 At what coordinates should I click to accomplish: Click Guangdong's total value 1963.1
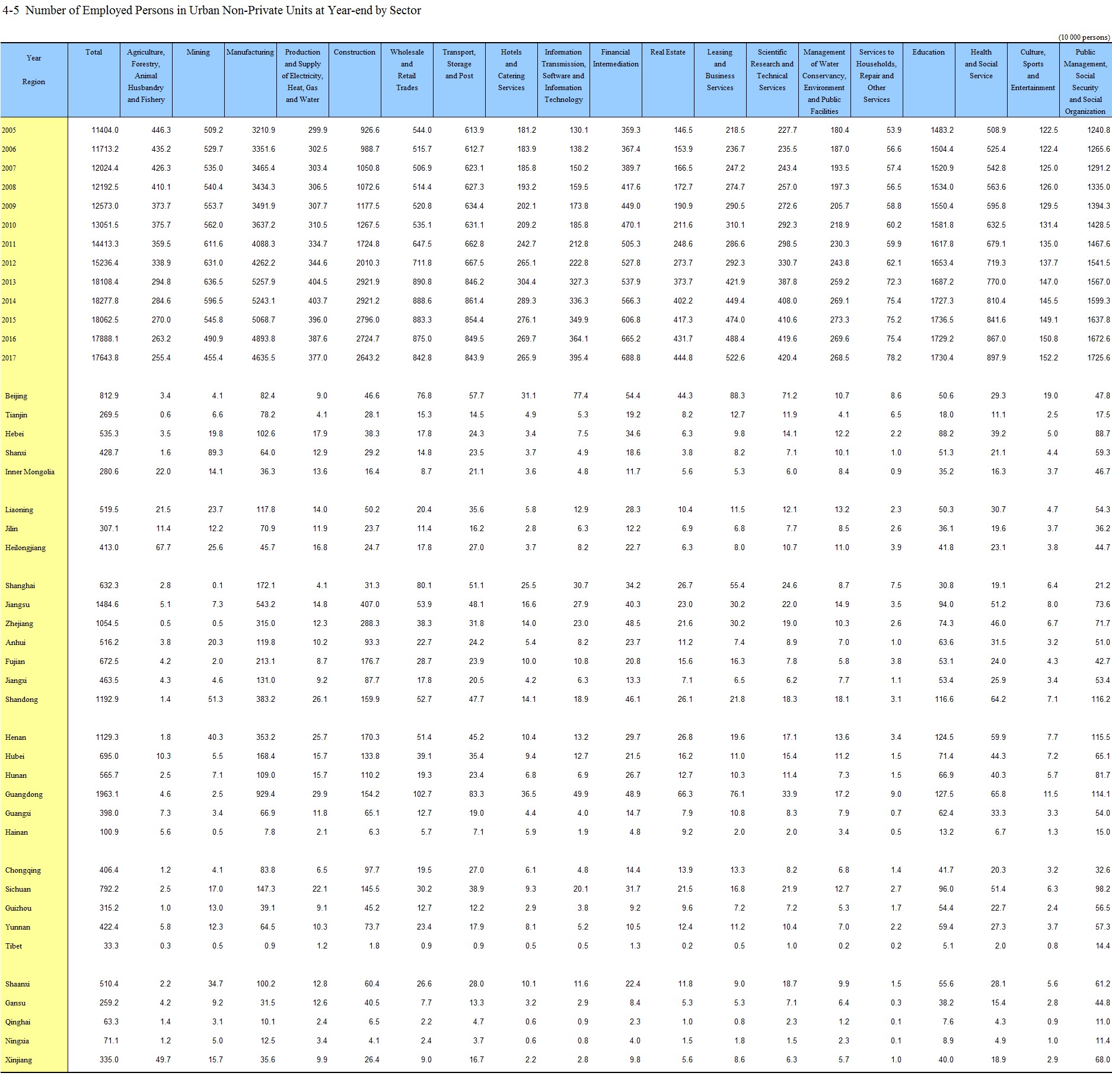click(107, 794)
